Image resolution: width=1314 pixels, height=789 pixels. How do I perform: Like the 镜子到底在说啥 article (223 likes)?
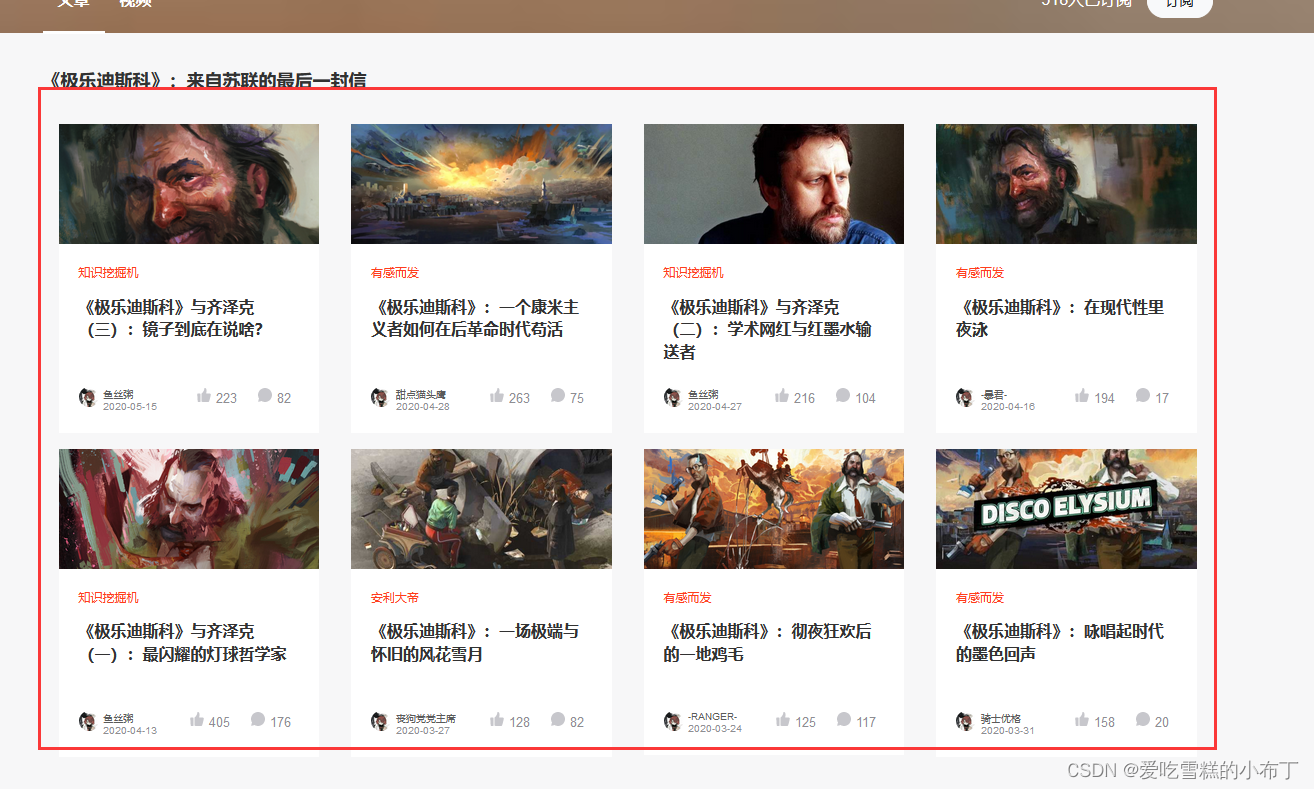pyautogui.click(x=204, y=396)
